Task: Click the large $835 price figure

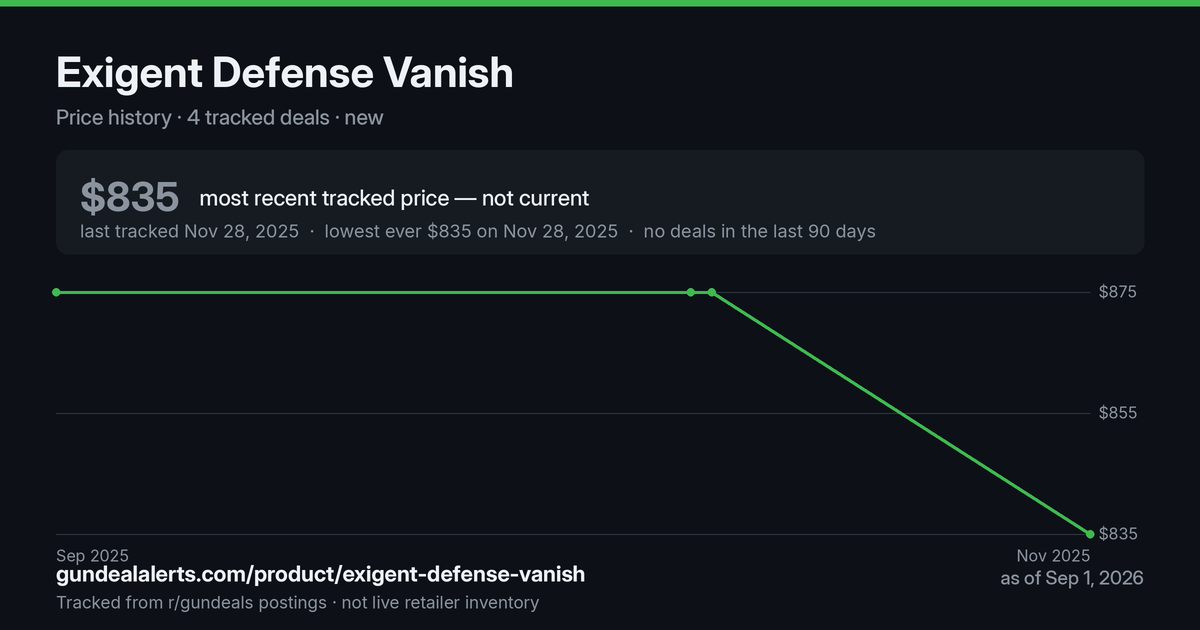Action: [130, 197]
